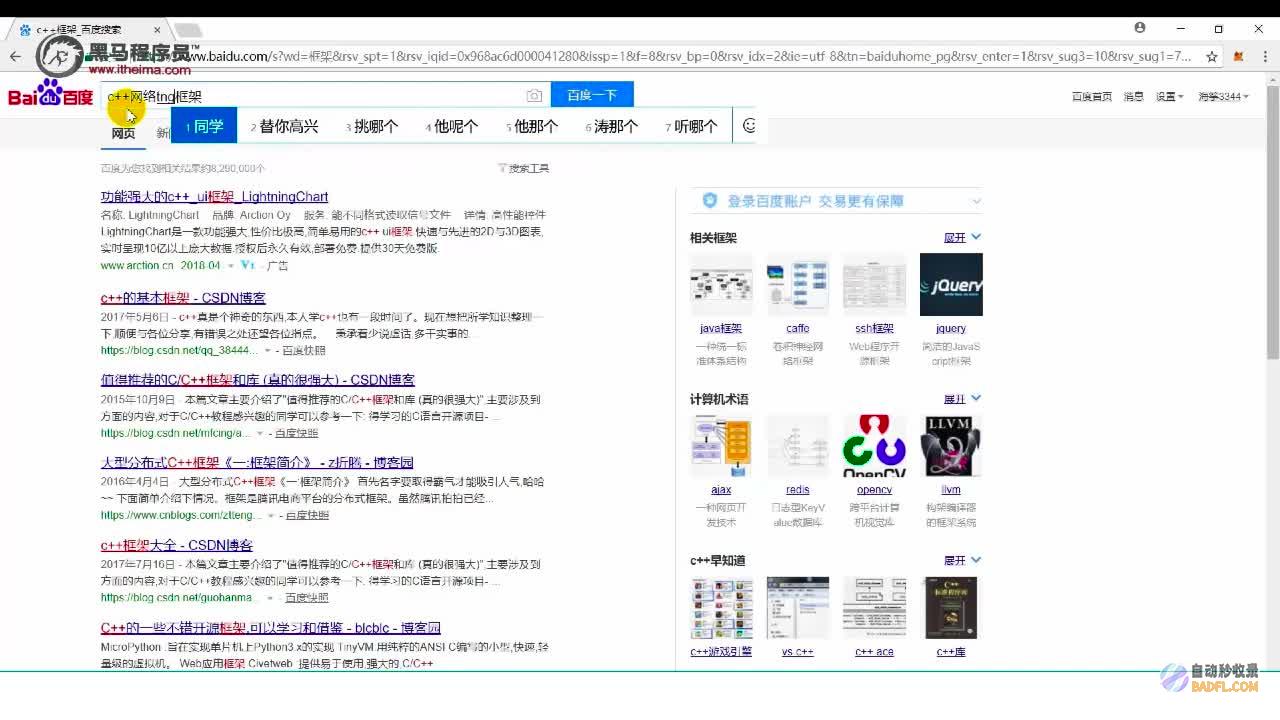Viewport: 1280px width, 720px height.
Task: Open result 大型分布式C++框架《一:框架简介》
Action: 257,463
